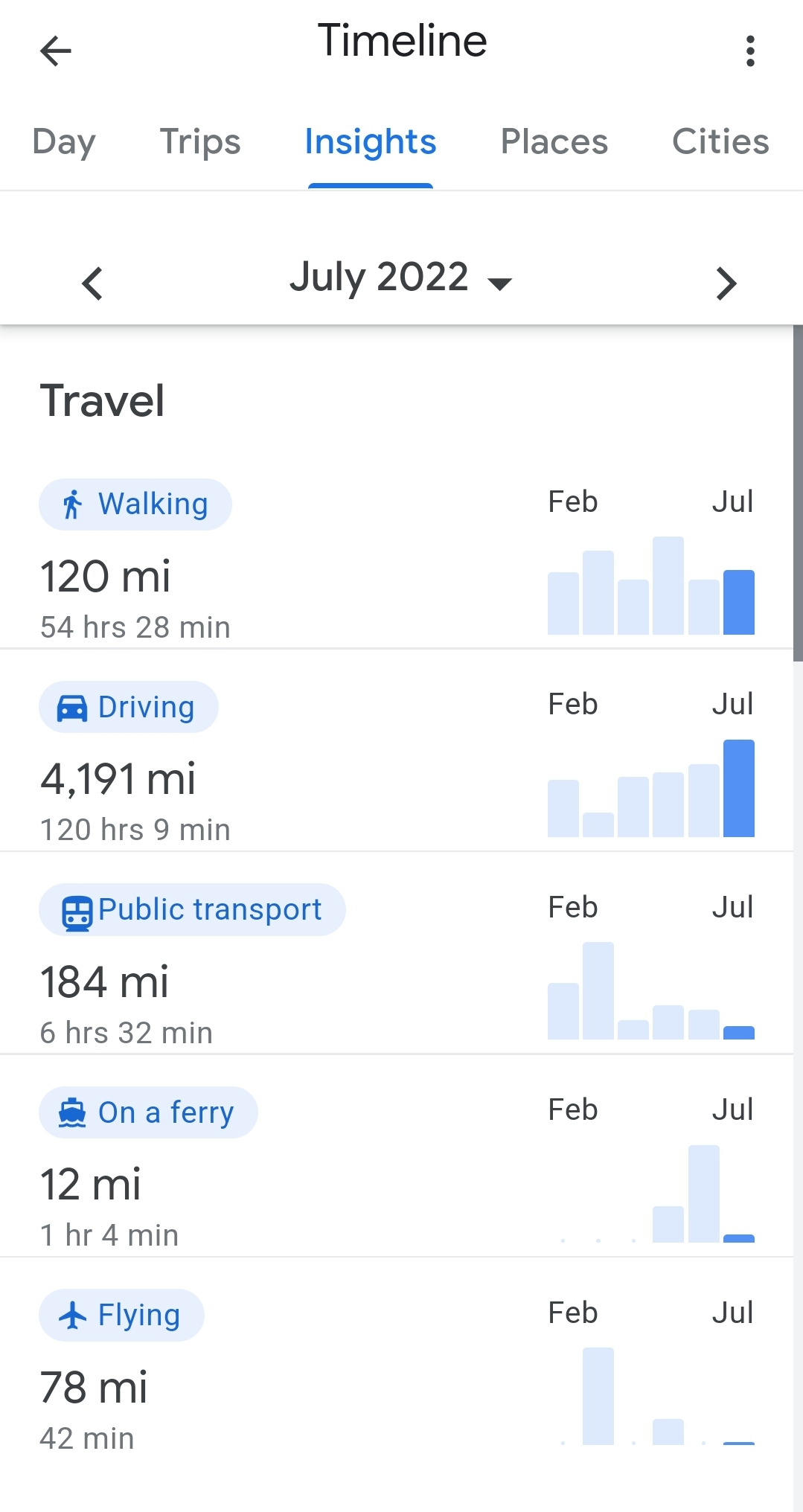Open the three-dot overflow menu
The height and width of the screenshot is (1512, 803).
pos(750,51)
